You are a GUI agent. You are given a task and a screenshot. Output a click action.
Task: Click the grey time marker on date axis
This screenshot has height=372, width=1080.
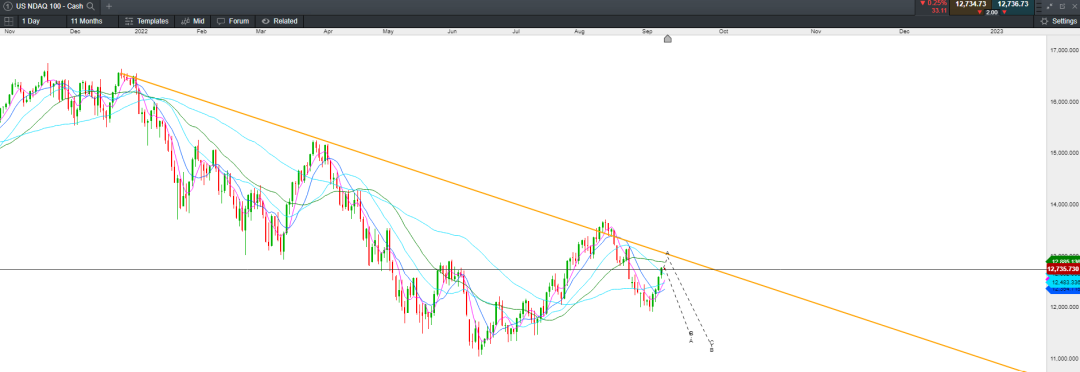[x=667, y=39]
